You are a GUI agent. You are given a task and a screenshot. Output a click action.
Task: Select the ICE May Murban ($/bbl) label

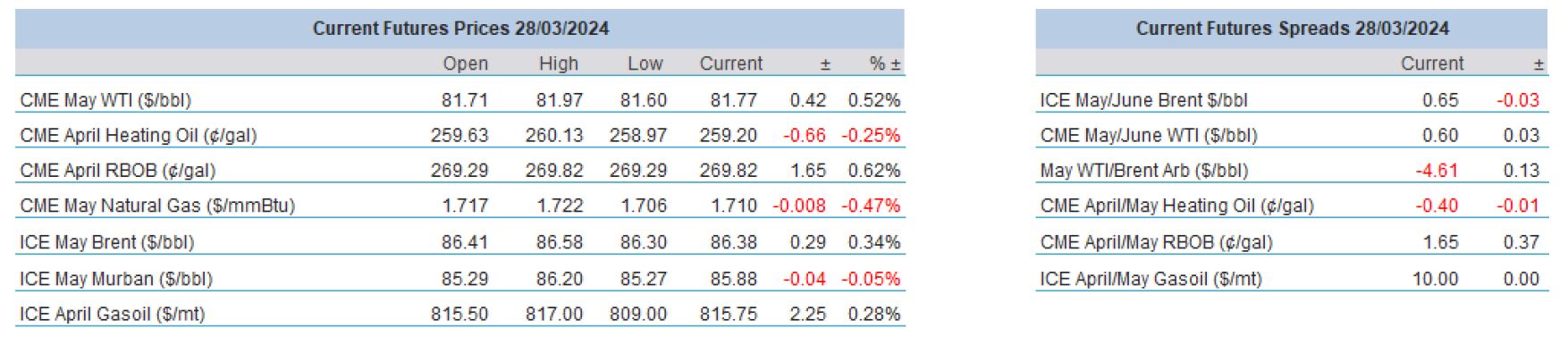[115, 279]
